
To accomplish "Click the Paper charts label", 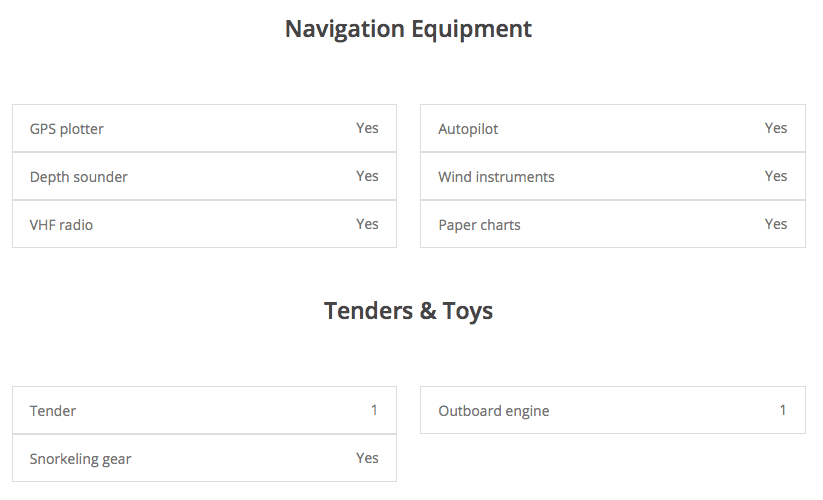I will (479, 225).
